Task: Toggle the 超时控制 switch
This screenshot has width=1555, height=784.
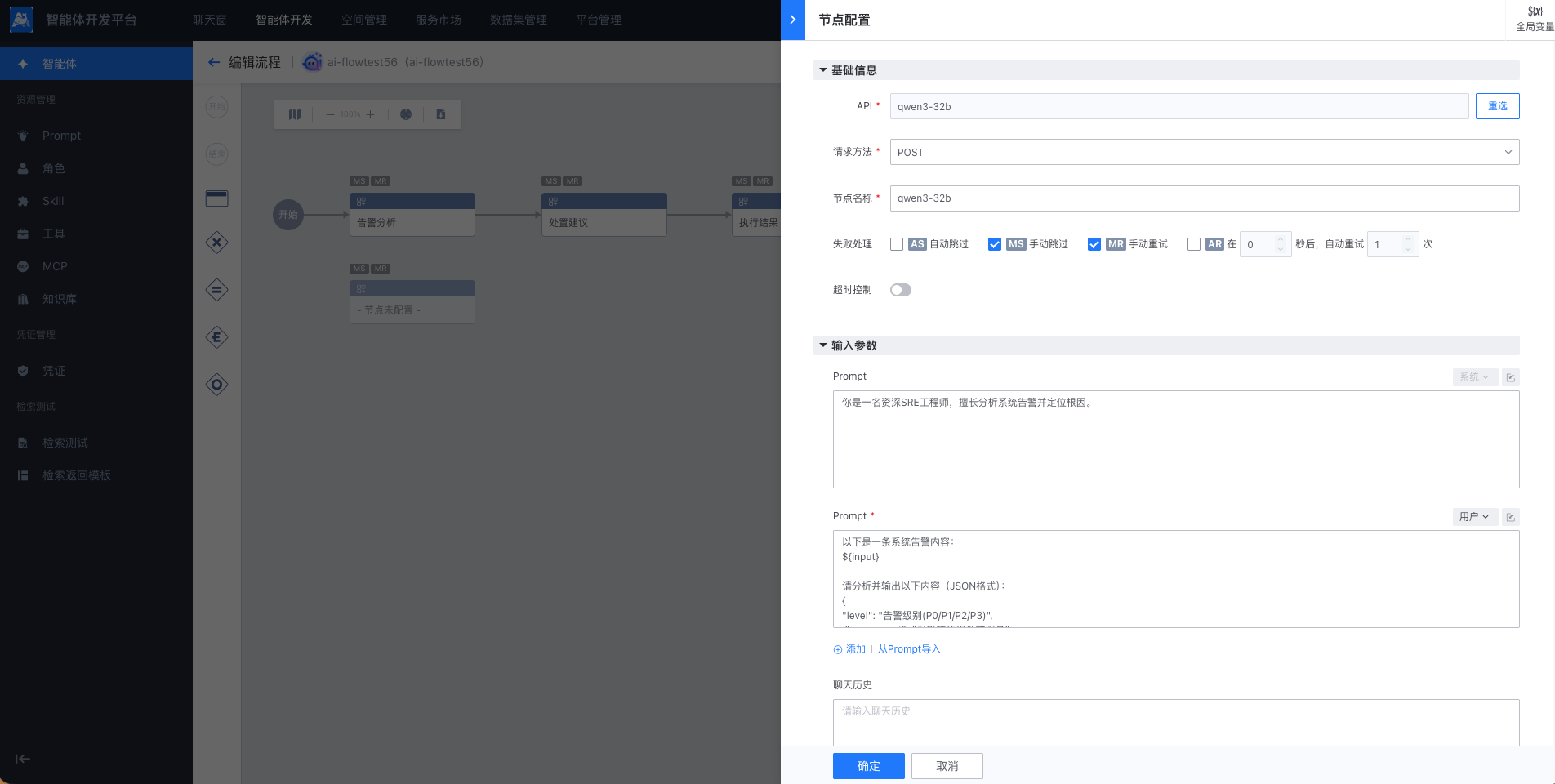Action: pyautogui.click(x=901, y=290)
